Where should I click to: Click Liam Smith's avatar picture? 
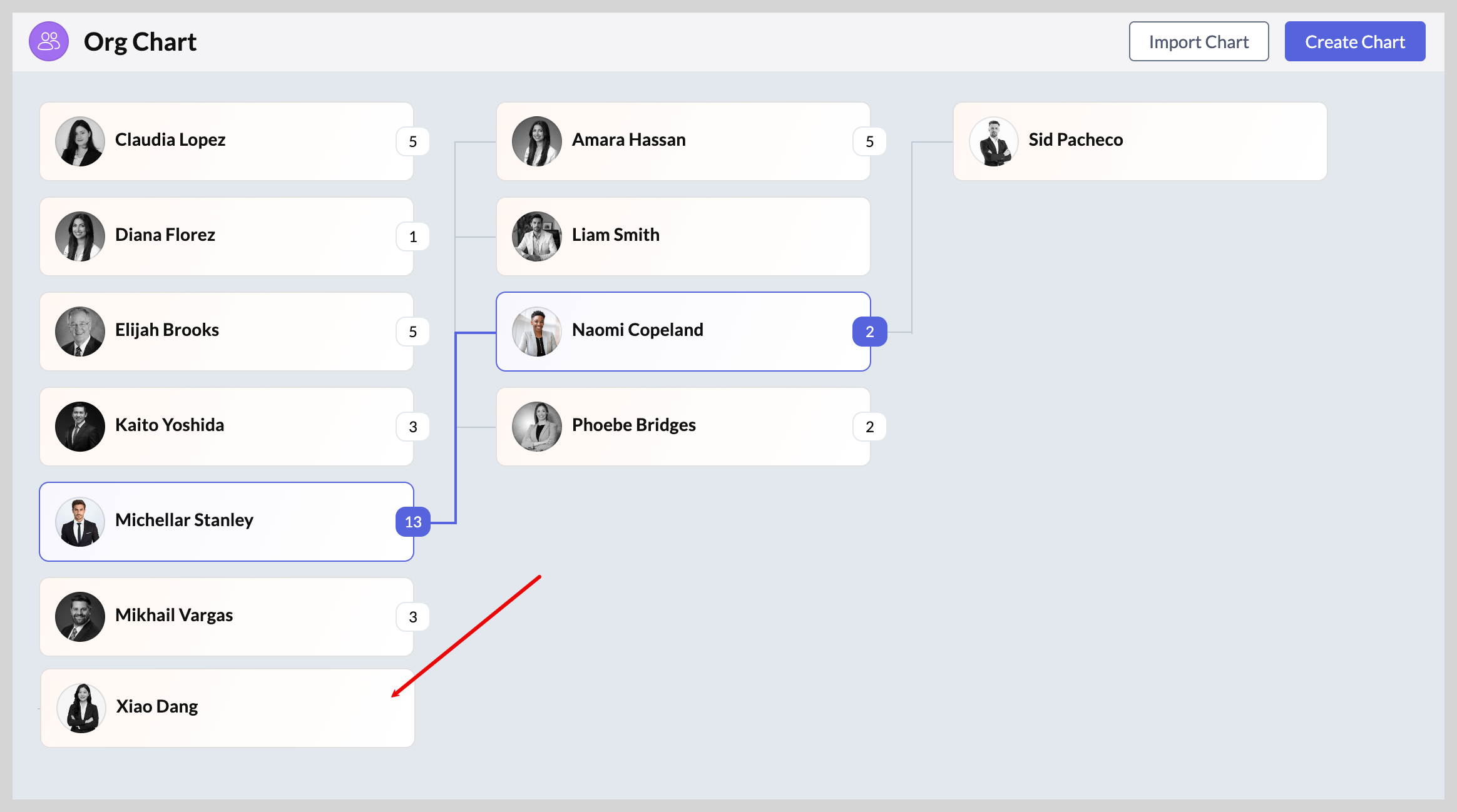[x=537, y=236]
